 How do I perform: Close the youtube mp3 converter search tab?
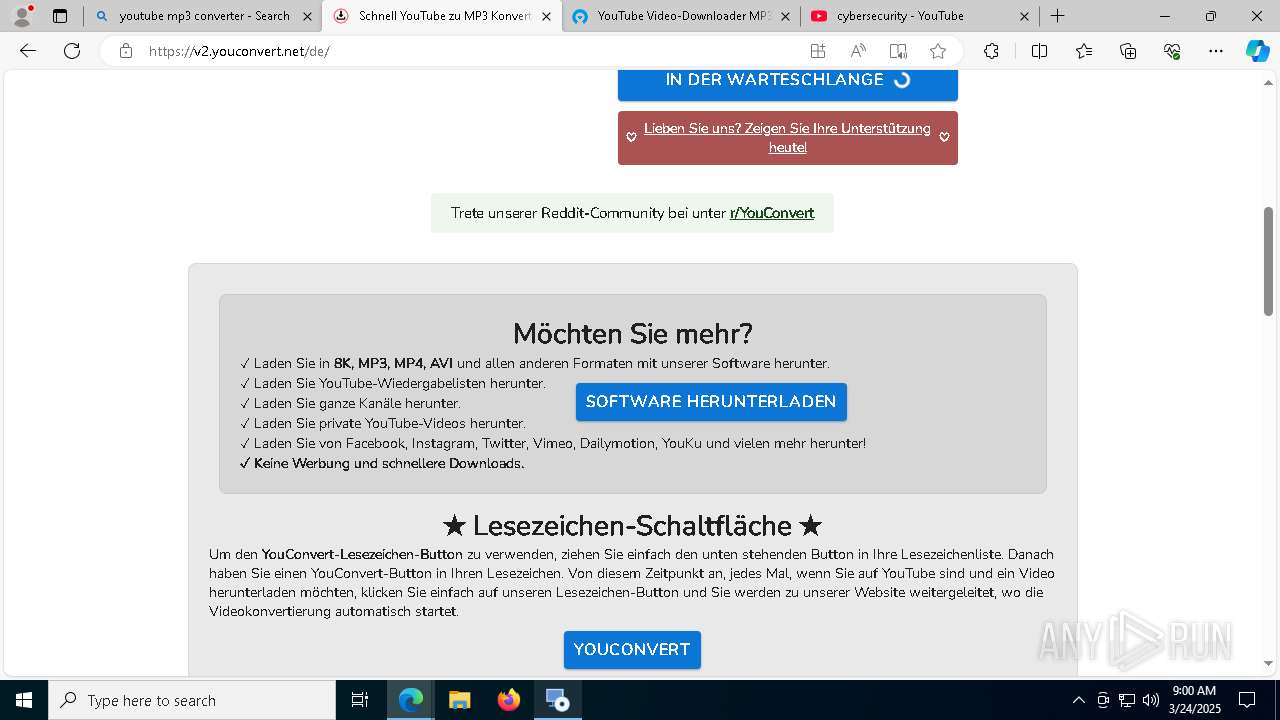tap(307, 16)
